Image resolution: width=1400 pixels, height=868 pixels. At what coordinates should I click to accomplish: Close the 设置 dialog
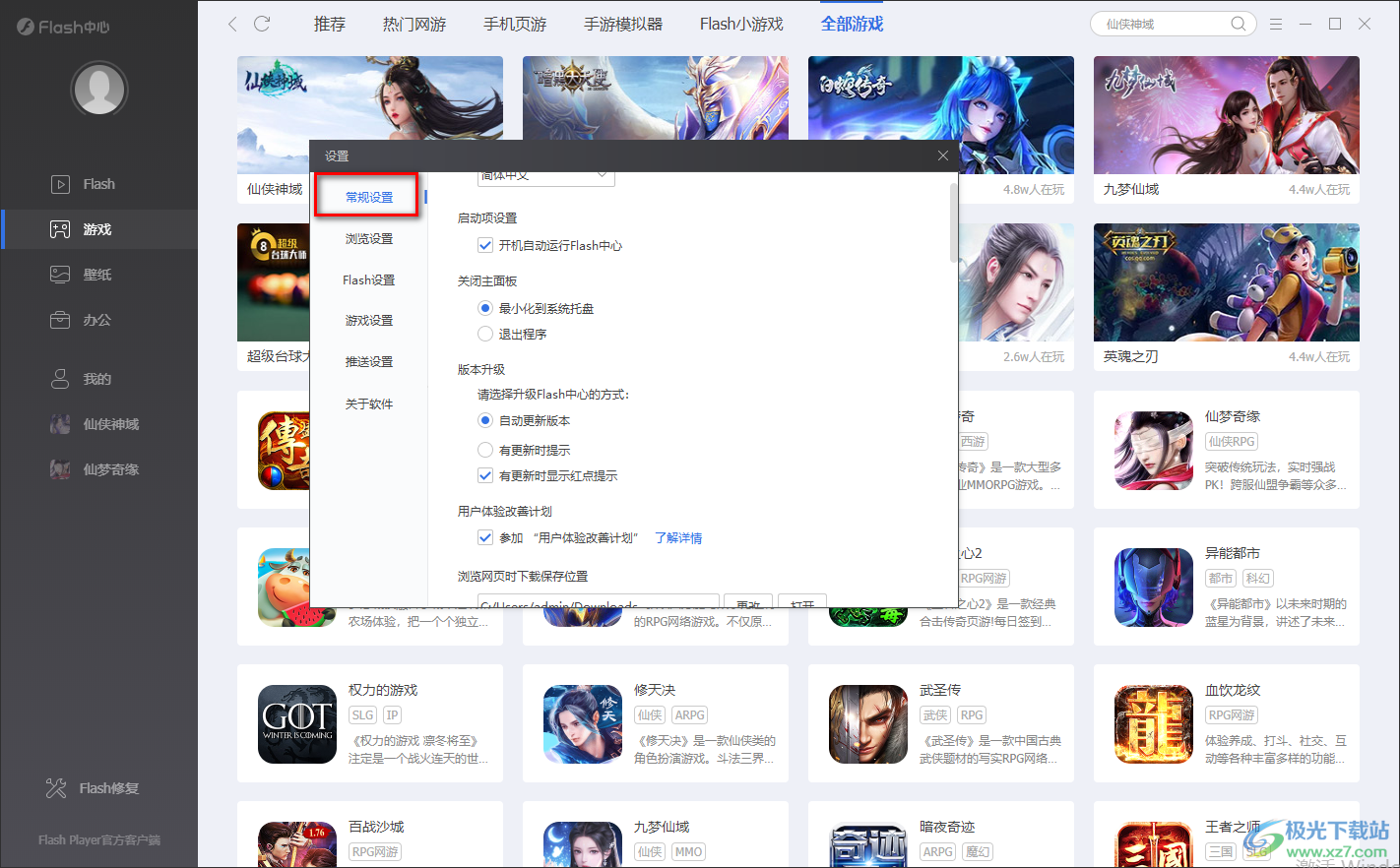pyautogui.click(x=943, y=155)
